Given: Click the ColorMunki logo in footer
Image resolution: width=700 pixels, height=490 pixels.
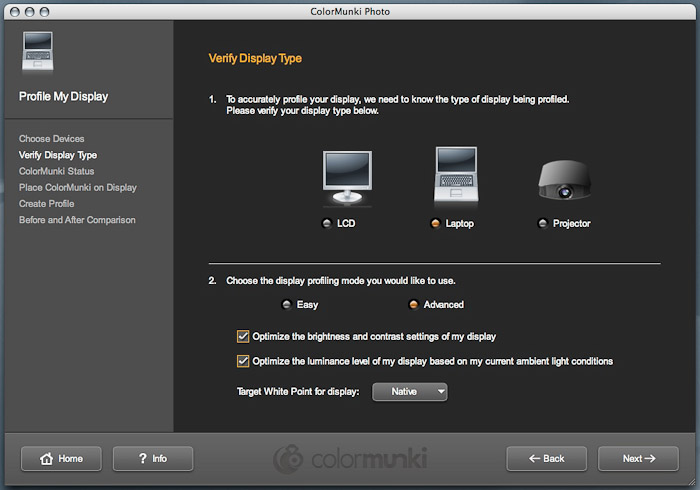Looking at the screenshot, I should click(350, 459).
